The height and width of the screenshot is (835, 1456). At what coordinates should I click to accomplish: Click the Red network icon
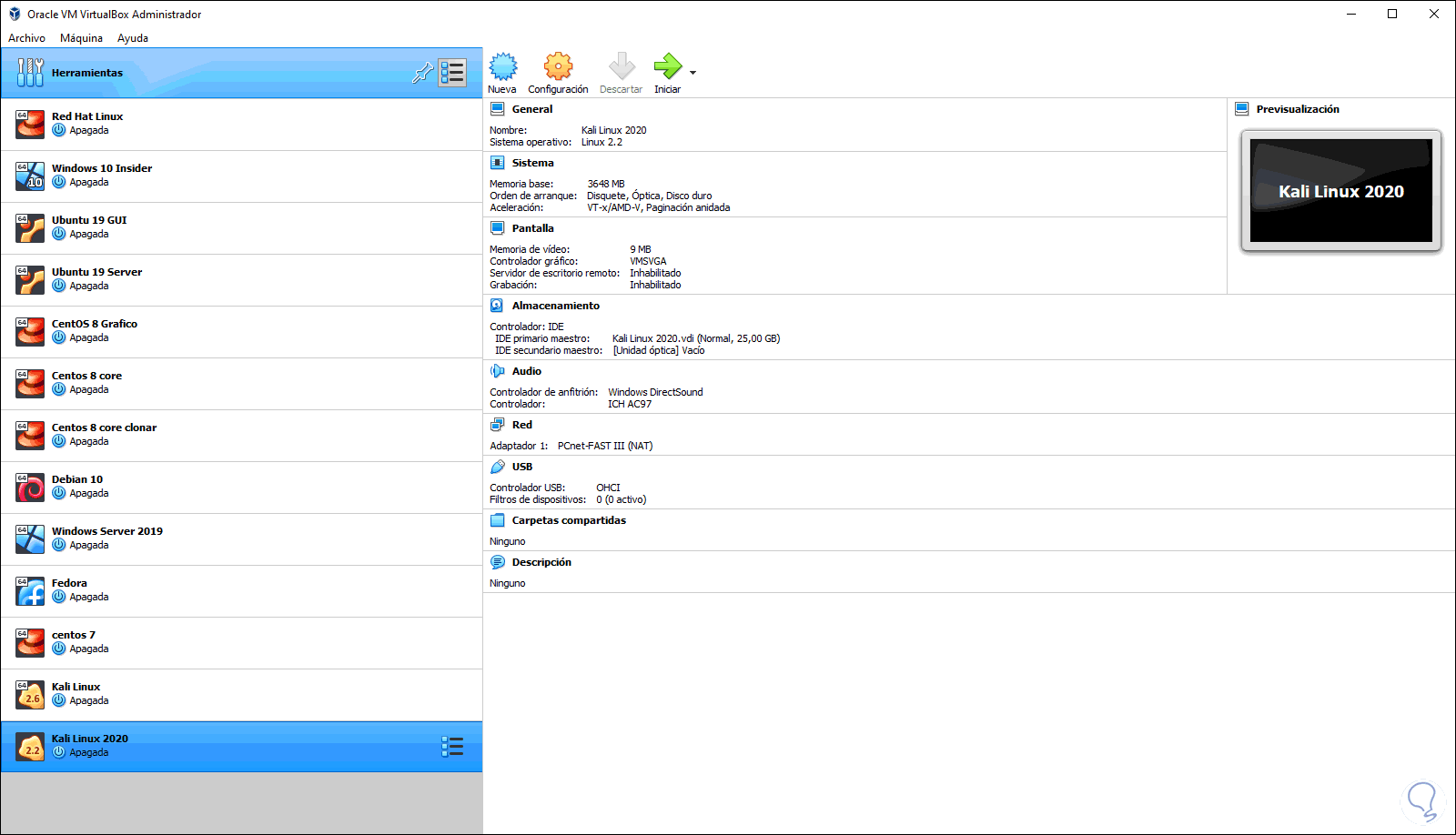tap(497, 425)
